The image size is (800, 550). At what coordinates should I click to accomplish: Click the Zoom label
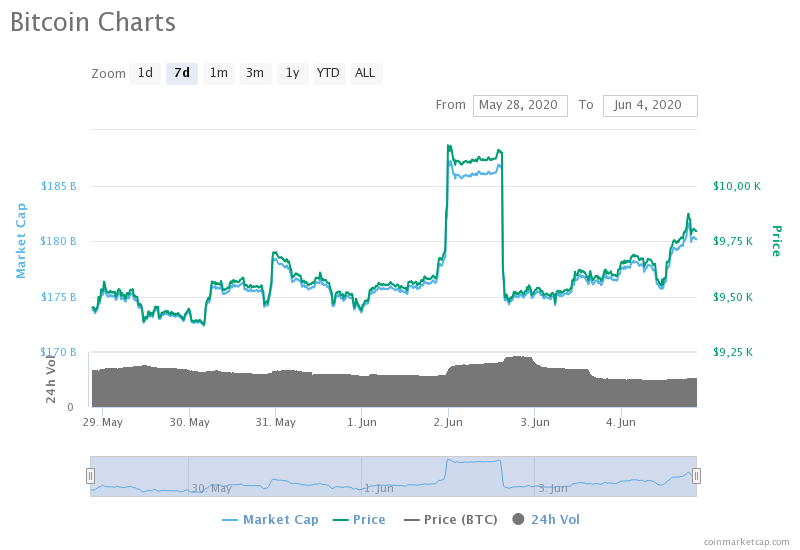[x=108, y=74]
